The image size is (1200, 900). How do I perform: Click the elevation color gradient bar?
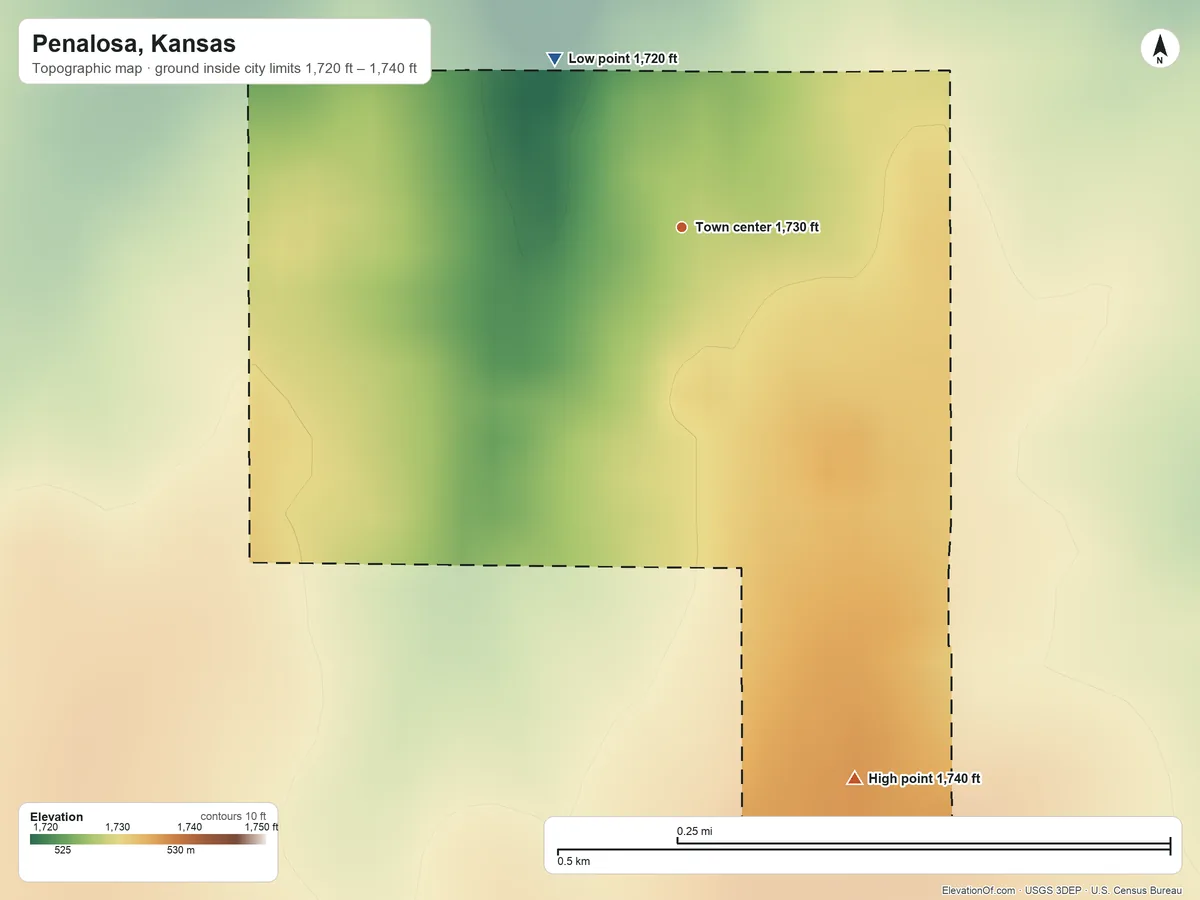click(x=148, y=840)
